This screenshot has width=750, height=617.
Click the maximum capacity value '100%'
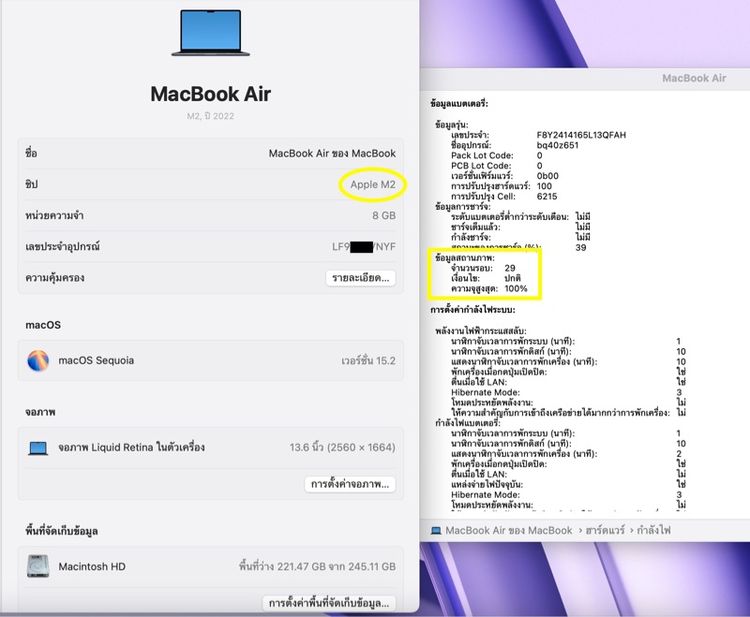point(516,288)
